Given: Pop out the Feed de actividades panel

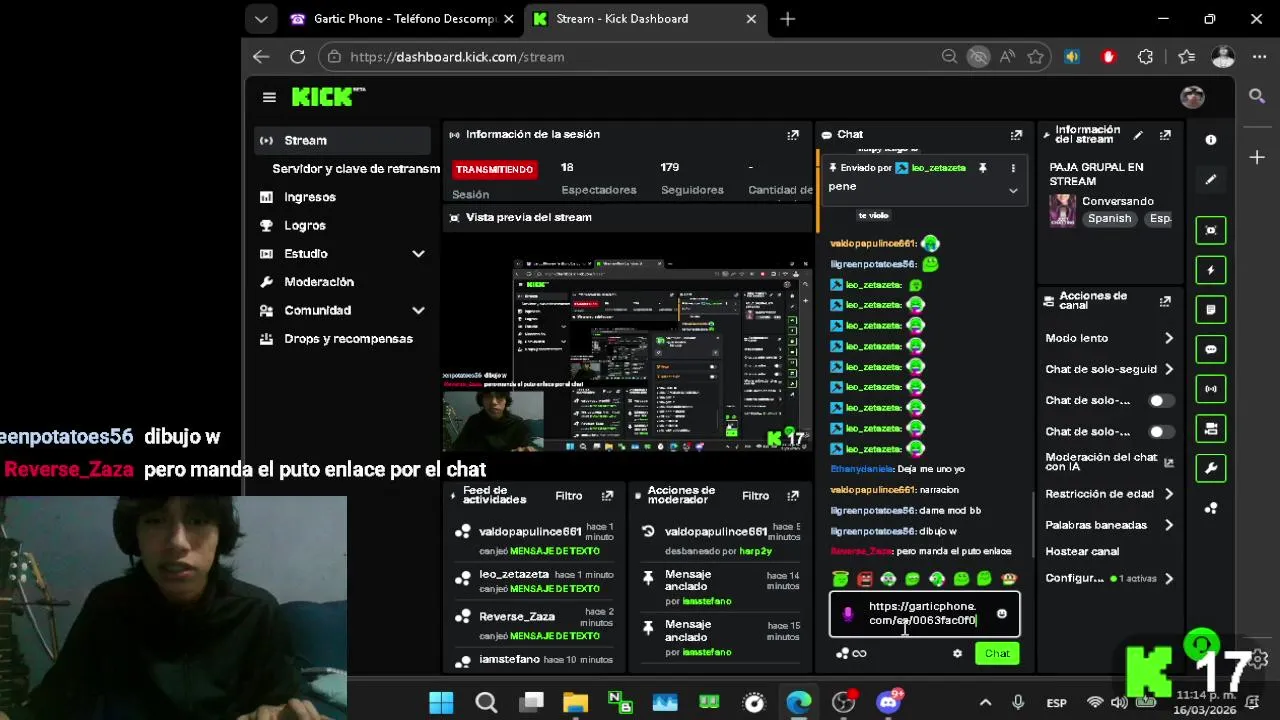Looking at the screenshot, I should coord(607,496).
